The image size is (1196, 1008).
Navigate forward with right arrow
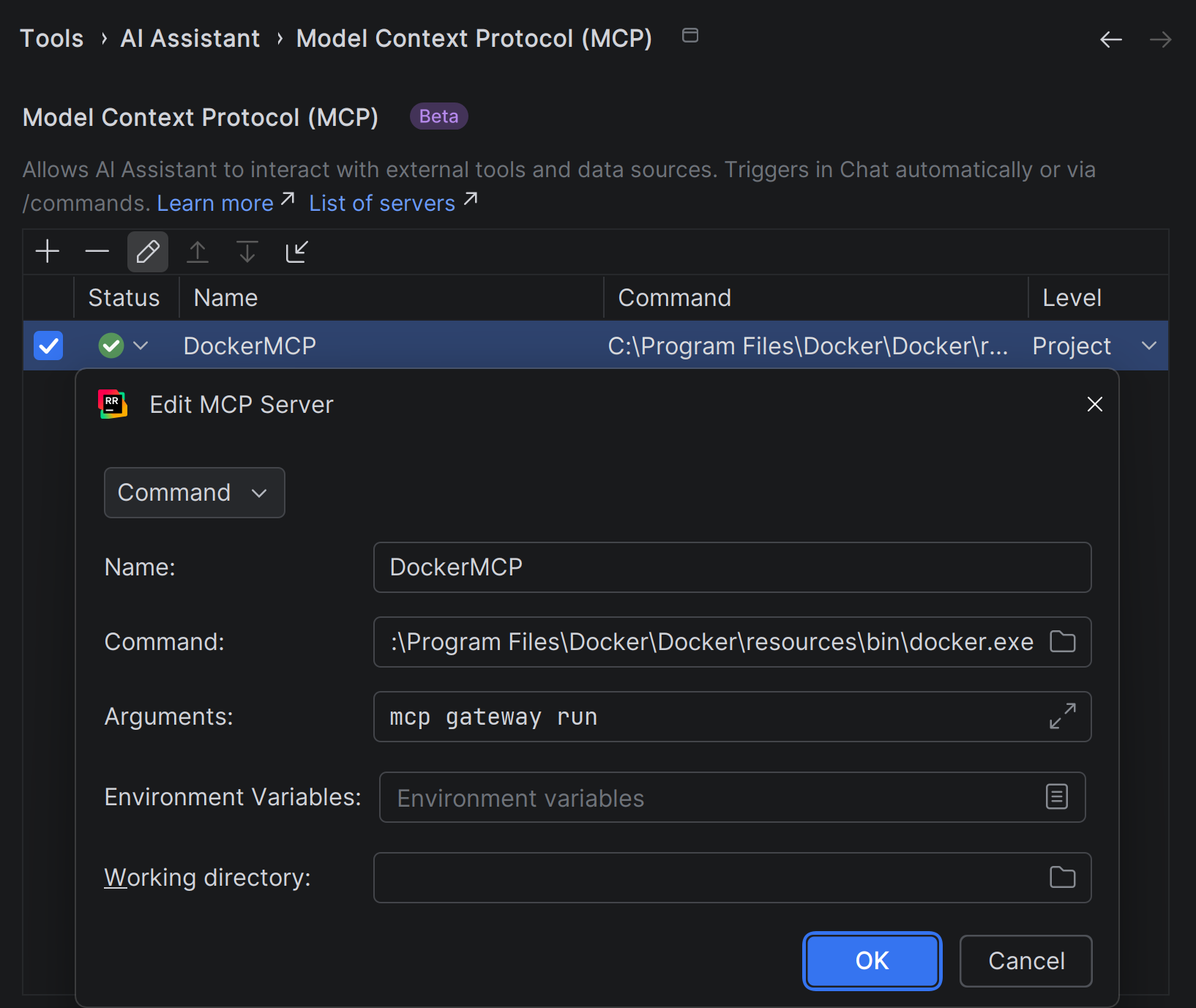1160,40
